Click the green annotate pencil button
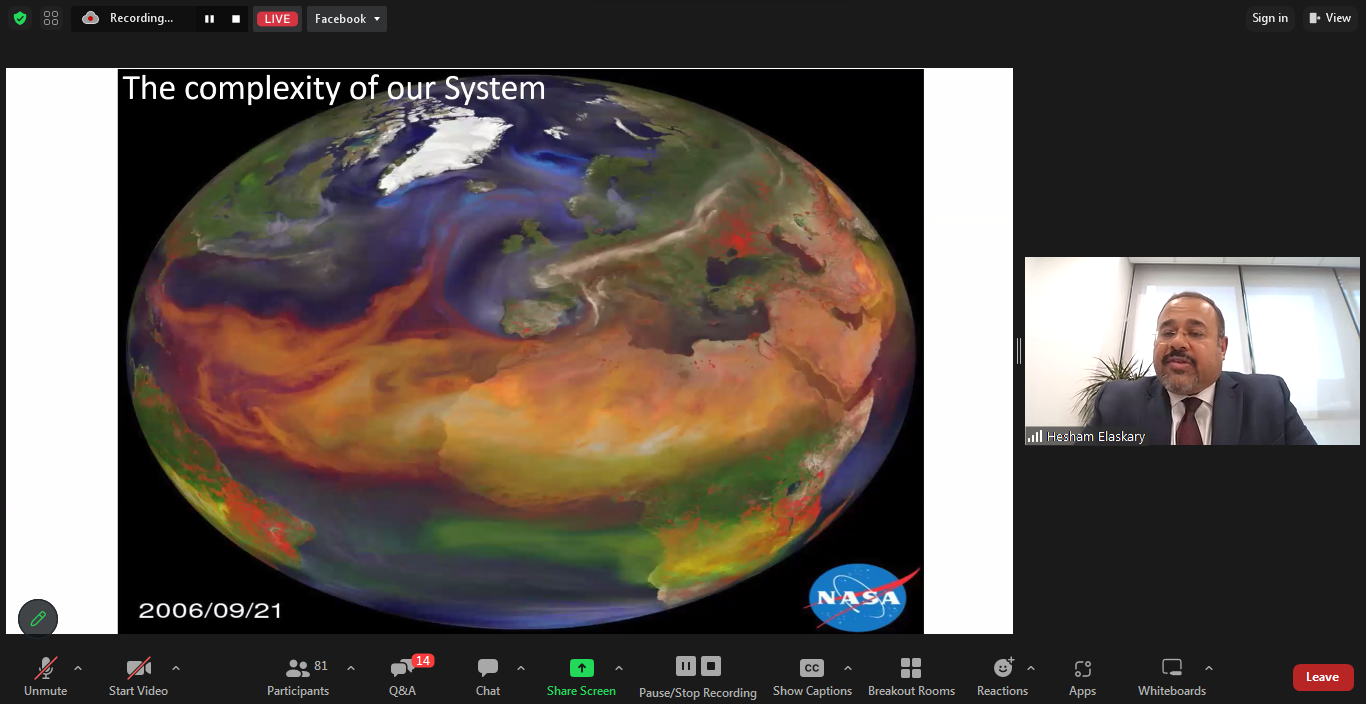The width and height of the screenshot is (1366, 704). tap(38, 618)
